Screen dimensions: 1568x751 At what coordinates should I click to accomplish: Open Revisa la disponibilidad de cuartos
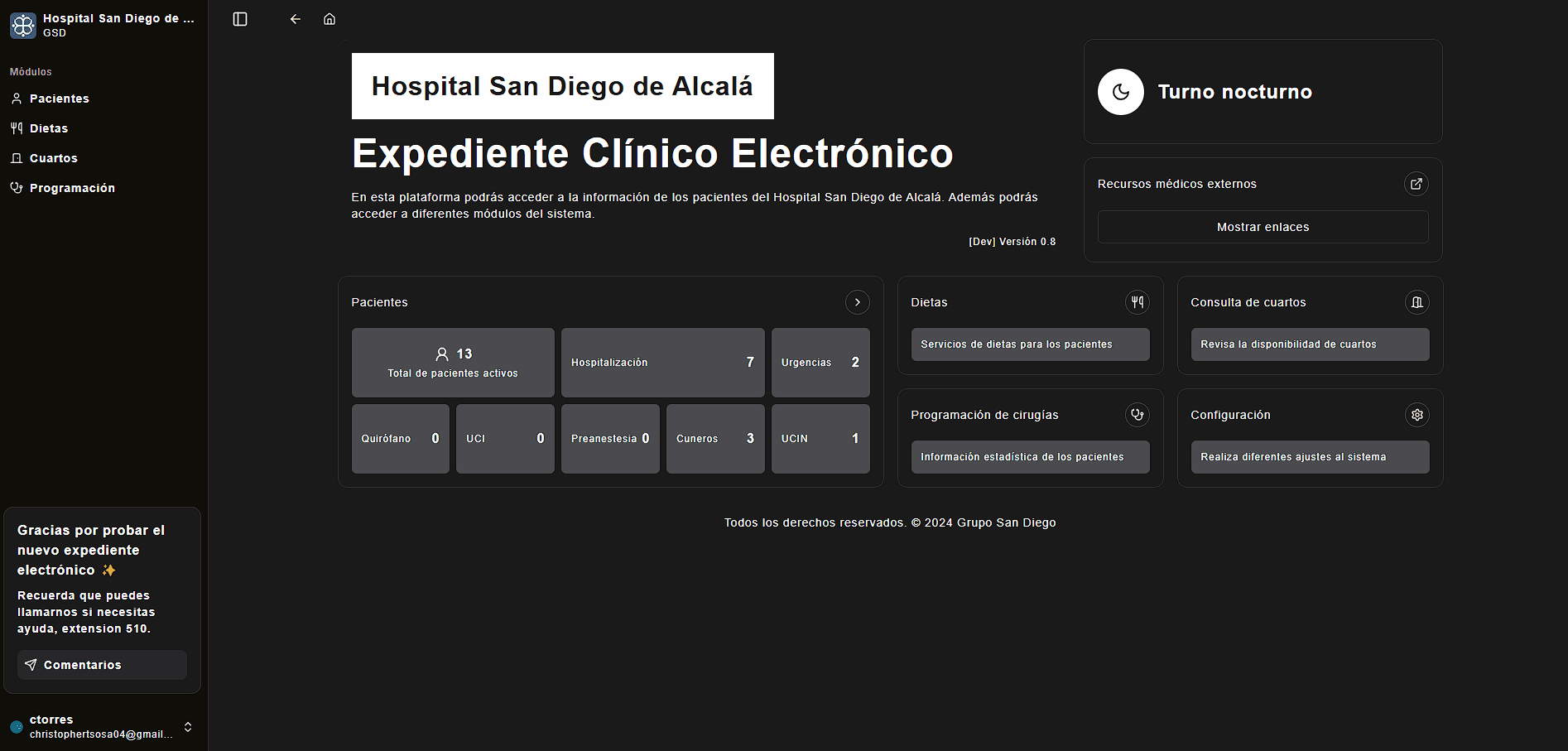tap(1311, 344)
